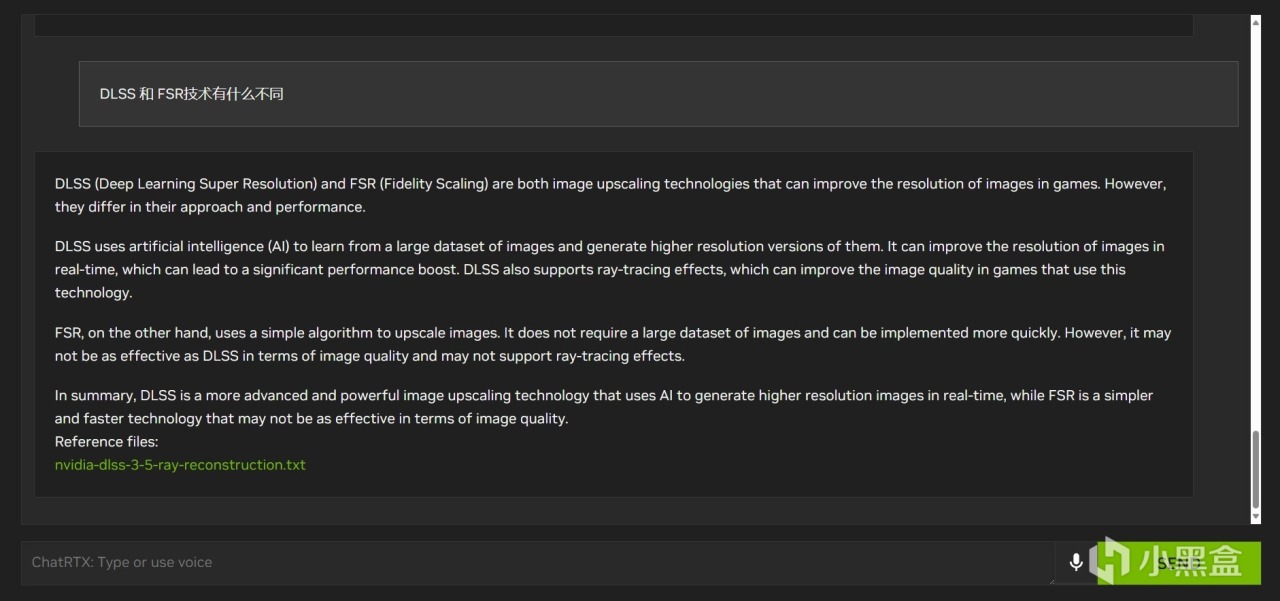Open the nvidia-dlss-3-5-ray-reconstruction.txt reference file
1280x601 pixels.
point(180,465)
